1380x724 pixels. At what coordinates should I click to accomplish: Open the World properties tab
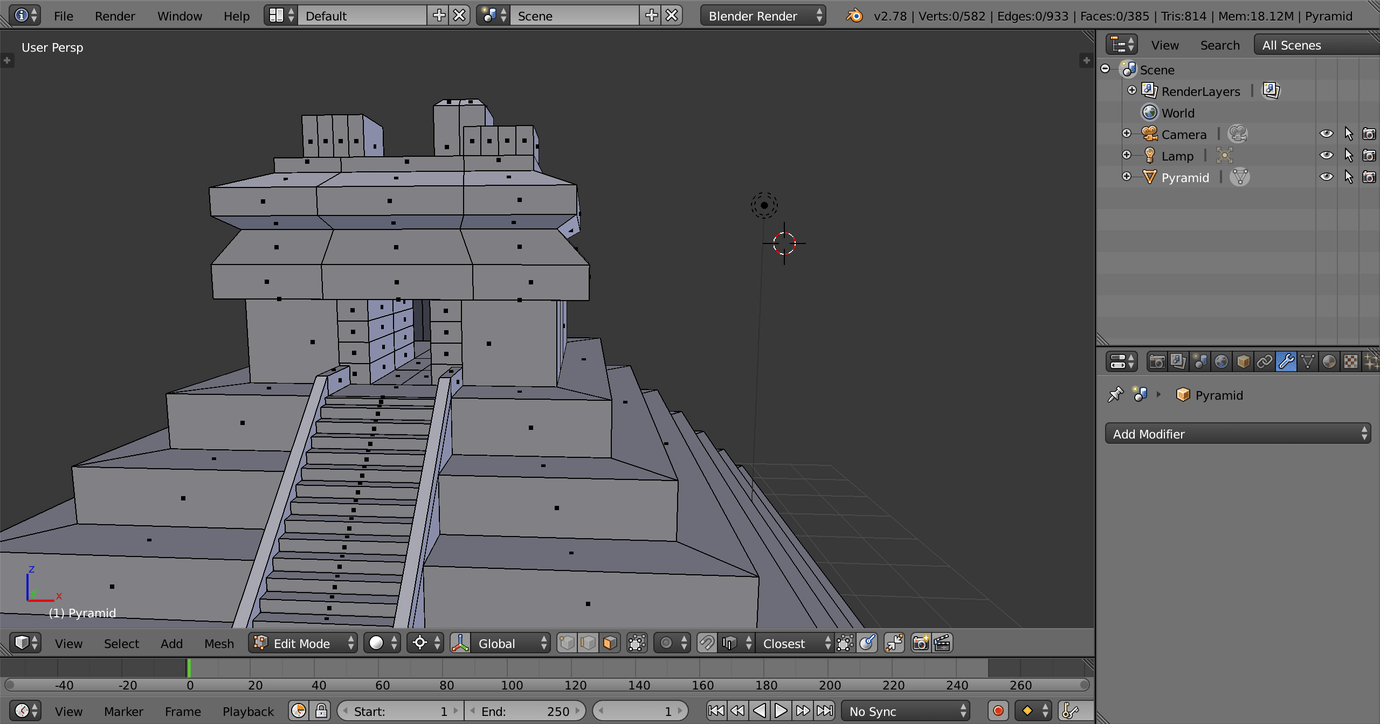tap(1221, 362)
